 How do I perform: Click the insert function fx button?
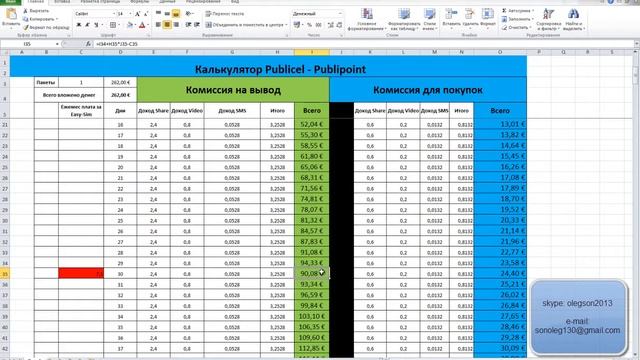coord(88,44)
